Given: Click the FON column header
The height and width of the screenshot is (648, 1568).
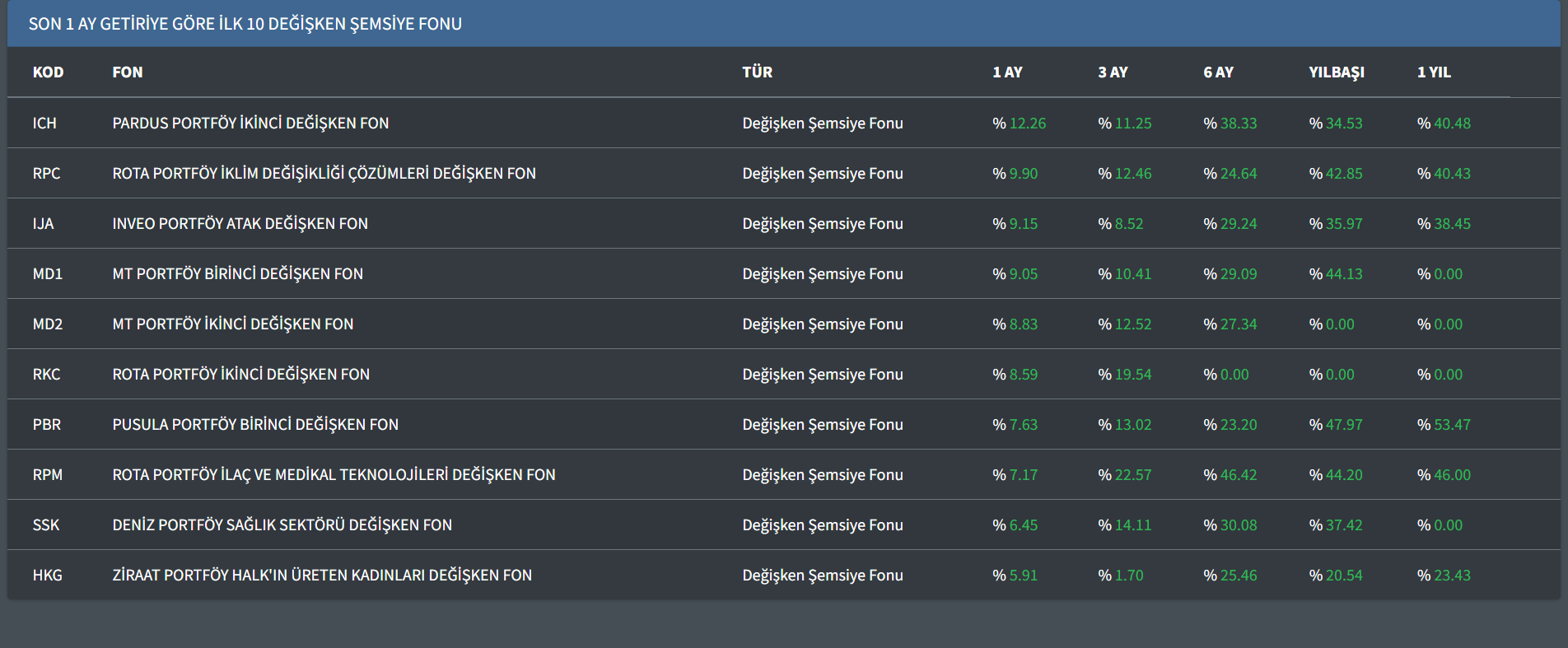Looking at the screenshot, I should [x=128, y=72].
